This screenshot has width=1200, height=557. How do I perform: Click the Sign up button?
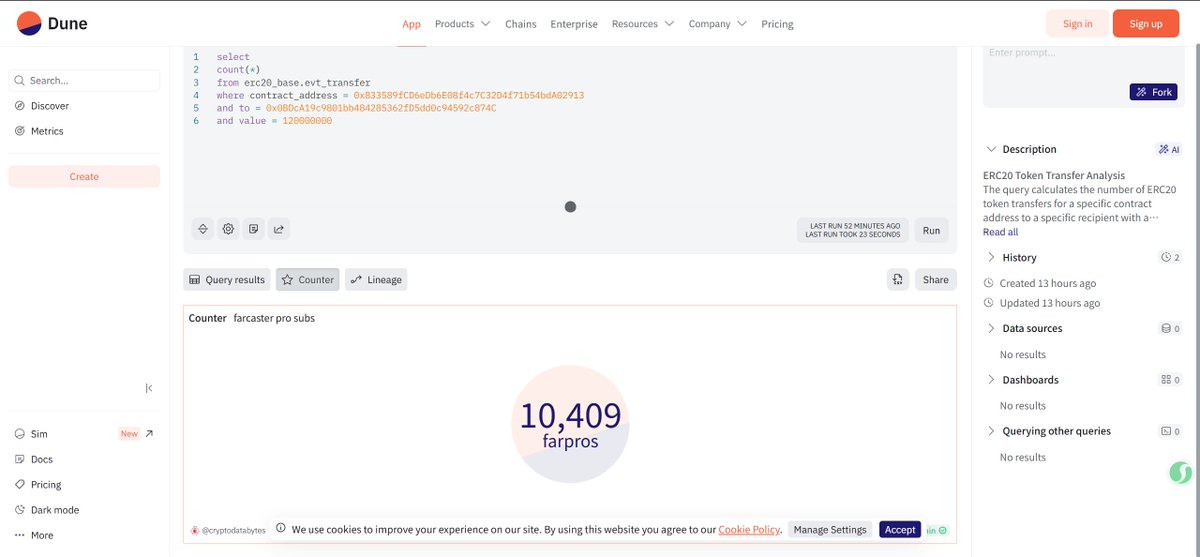click(1146, 24)
